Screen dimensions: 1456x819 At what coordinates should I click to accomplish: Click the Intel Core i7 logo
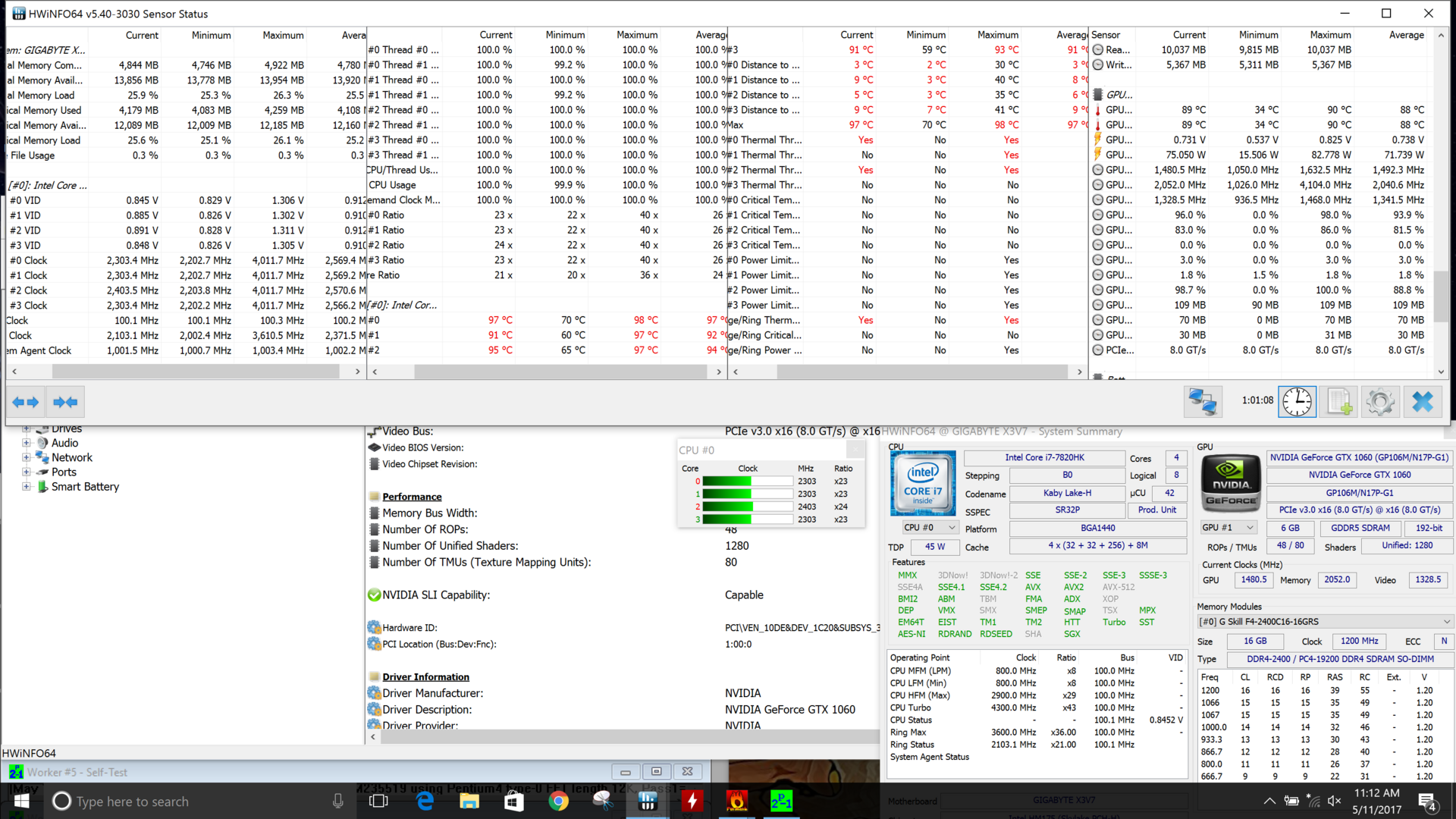pos(923,484)
